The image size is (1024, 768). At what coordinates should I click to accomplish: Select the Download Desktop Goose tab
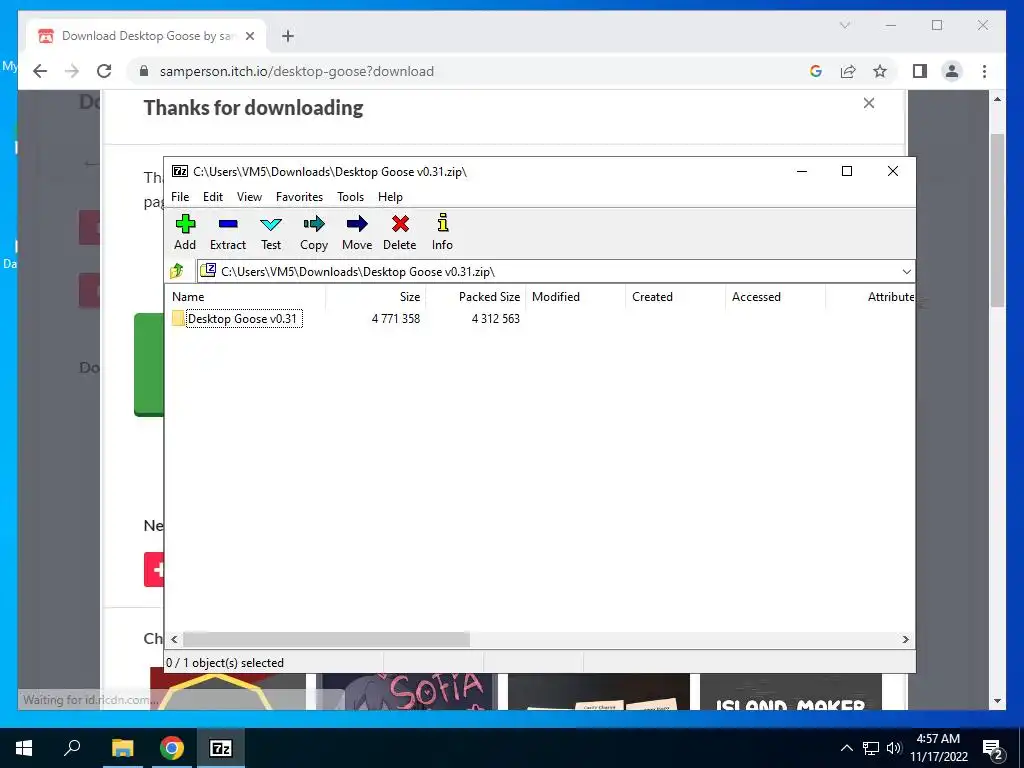tap(146, 36)
